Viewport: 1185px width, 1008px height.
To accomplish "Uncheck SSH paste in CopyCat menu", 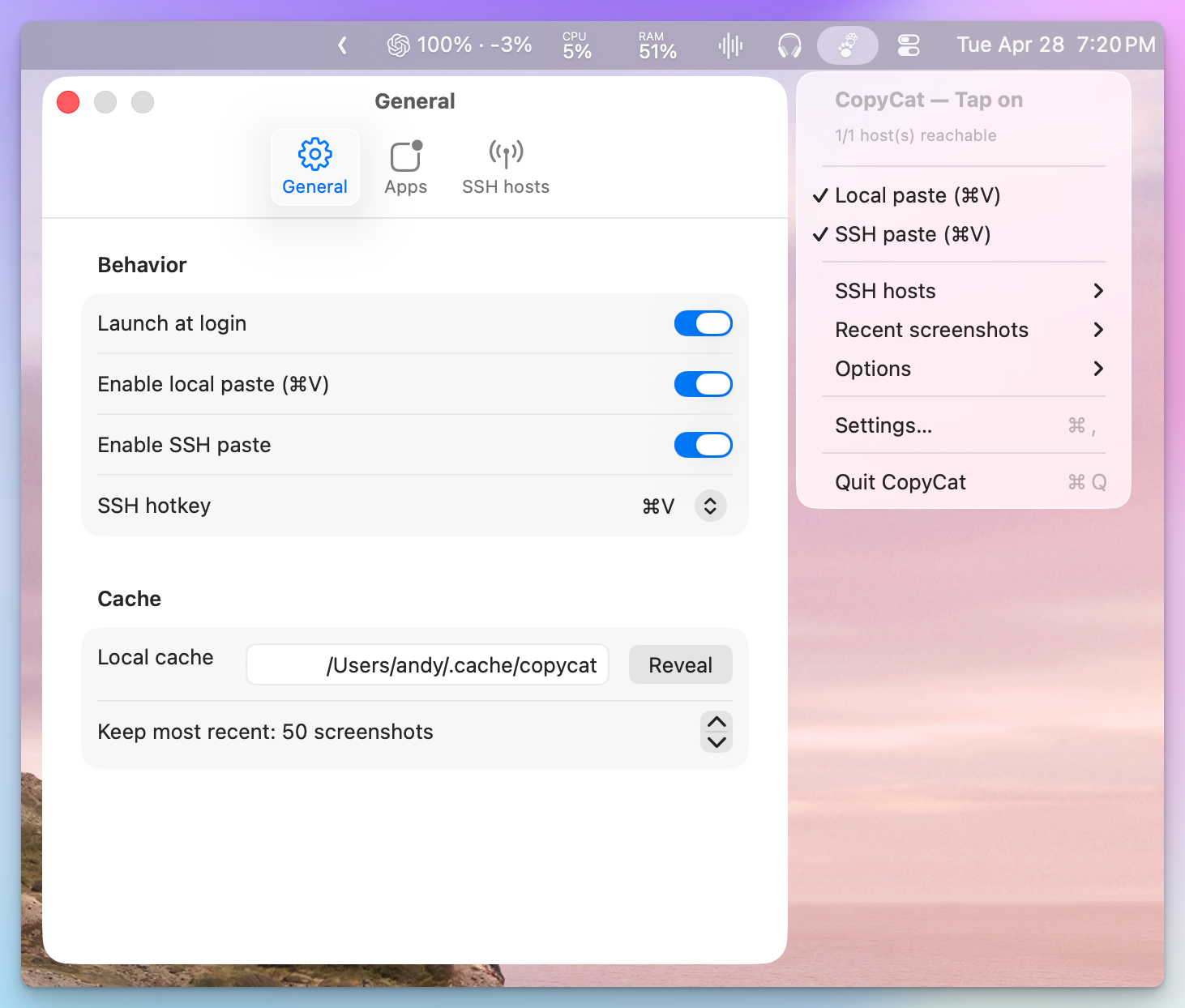I will (963, 234).
